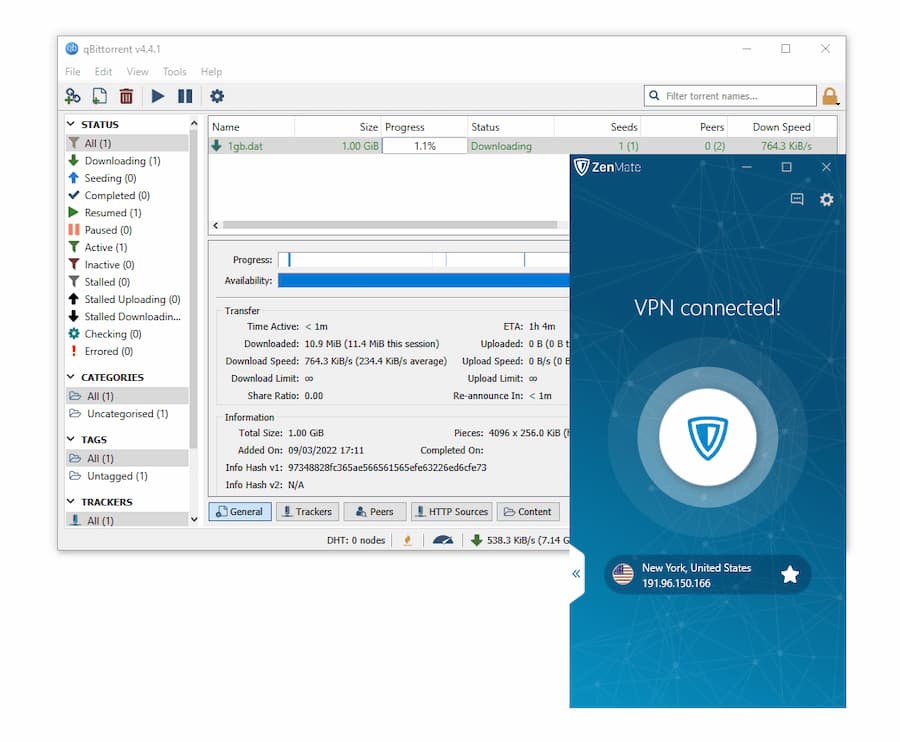Open the View menu
900x742 pixels.
coord(137,72)
